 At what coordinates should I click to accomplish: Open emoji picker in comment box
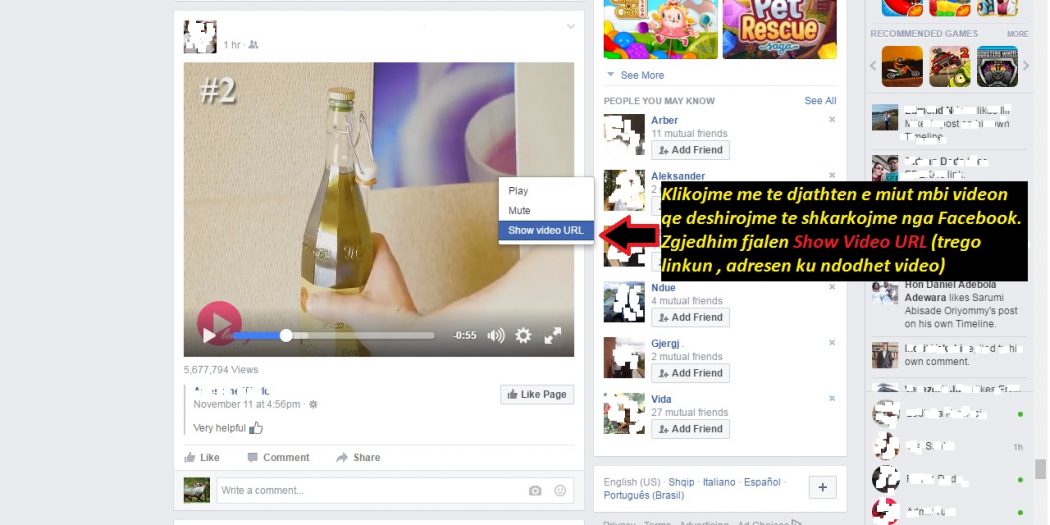[560, 491]
